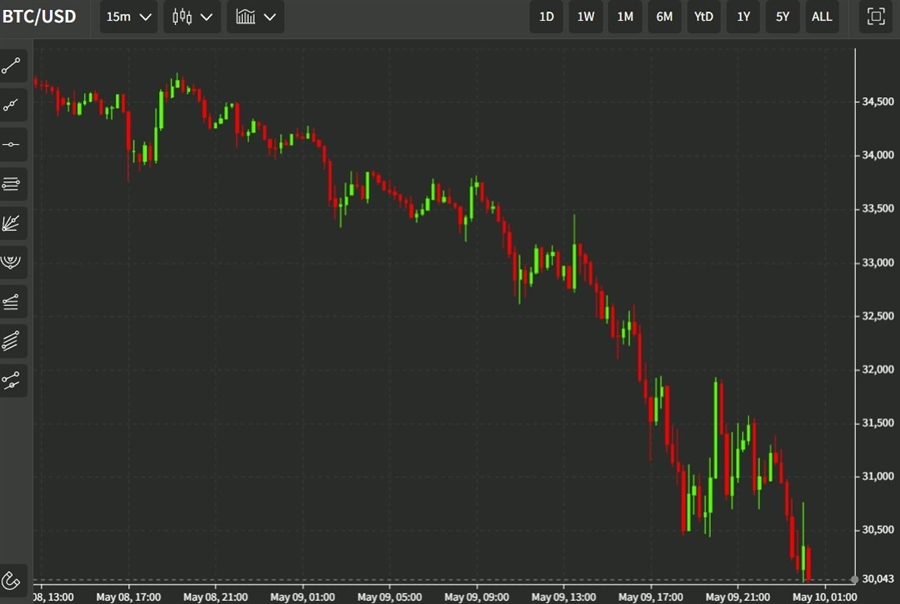Image resolution: width=900 pixels, height=604 pixels.
Task: Select the polyline path tool
Action: tap(12, 380)
